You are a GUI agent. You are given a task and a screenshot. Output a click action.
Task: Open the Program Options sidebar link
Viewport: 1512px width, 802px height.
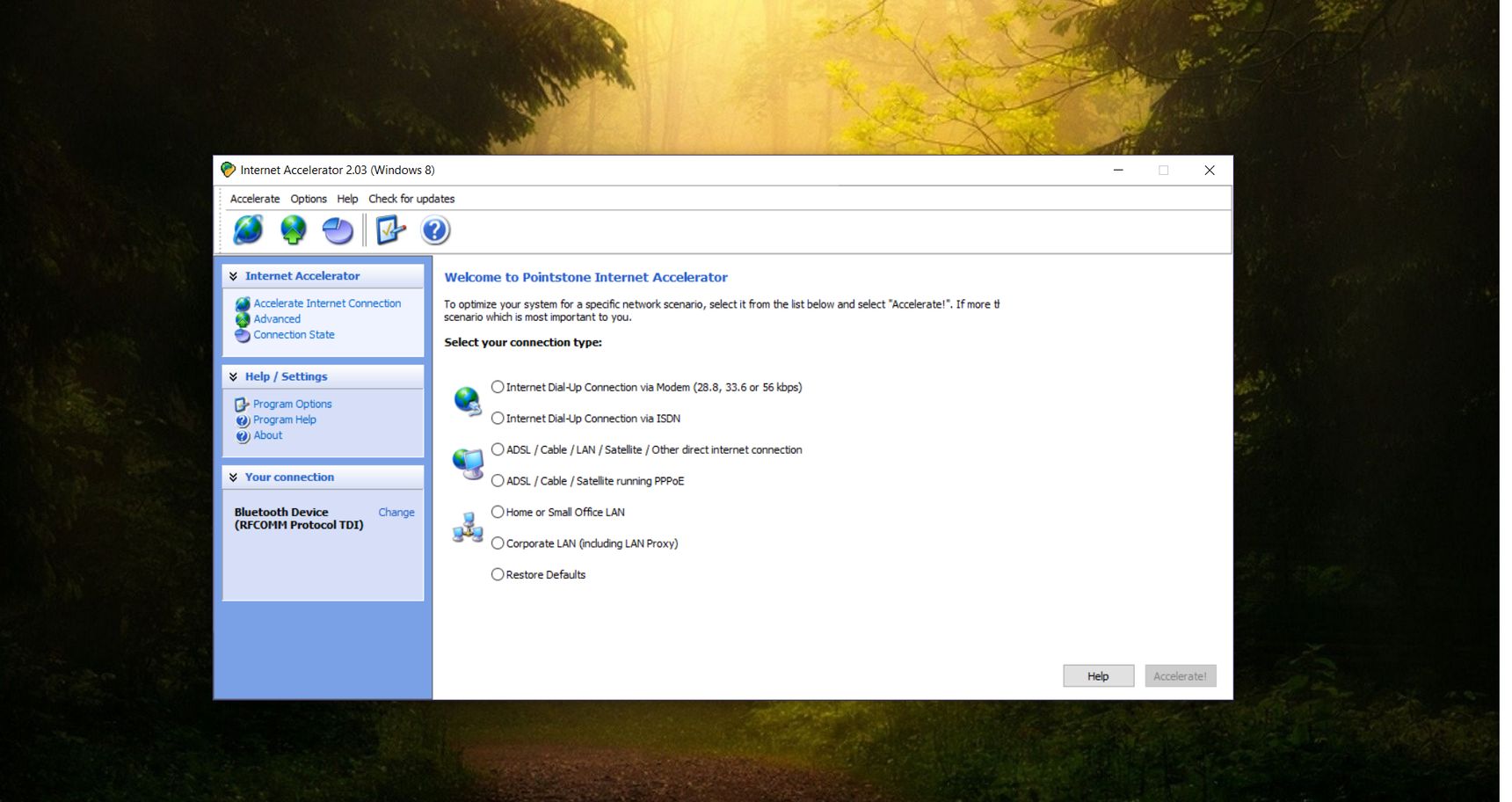(293, 405)
